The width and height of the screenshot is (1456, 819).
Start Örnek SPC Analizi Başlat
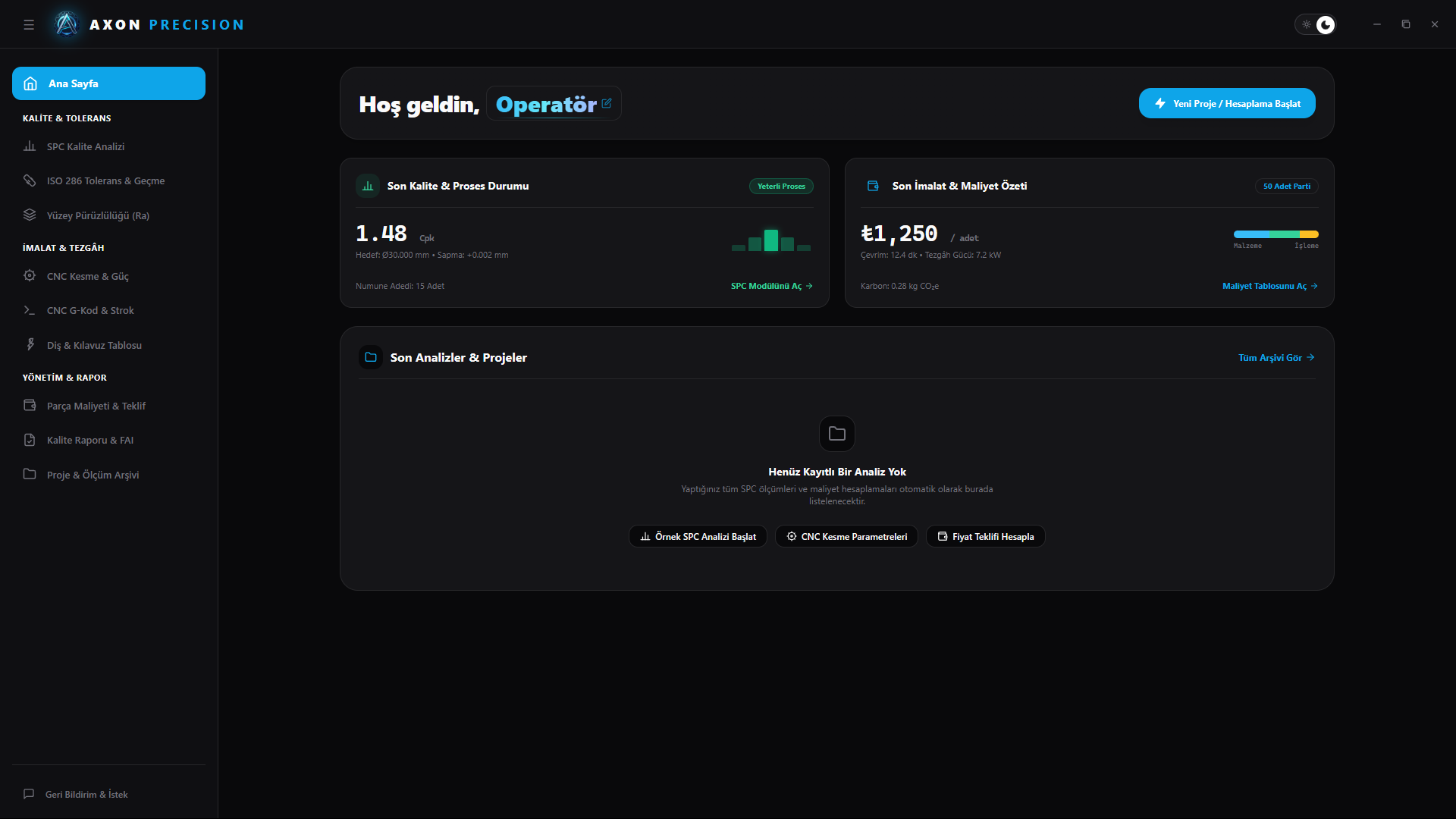point(698,536)
